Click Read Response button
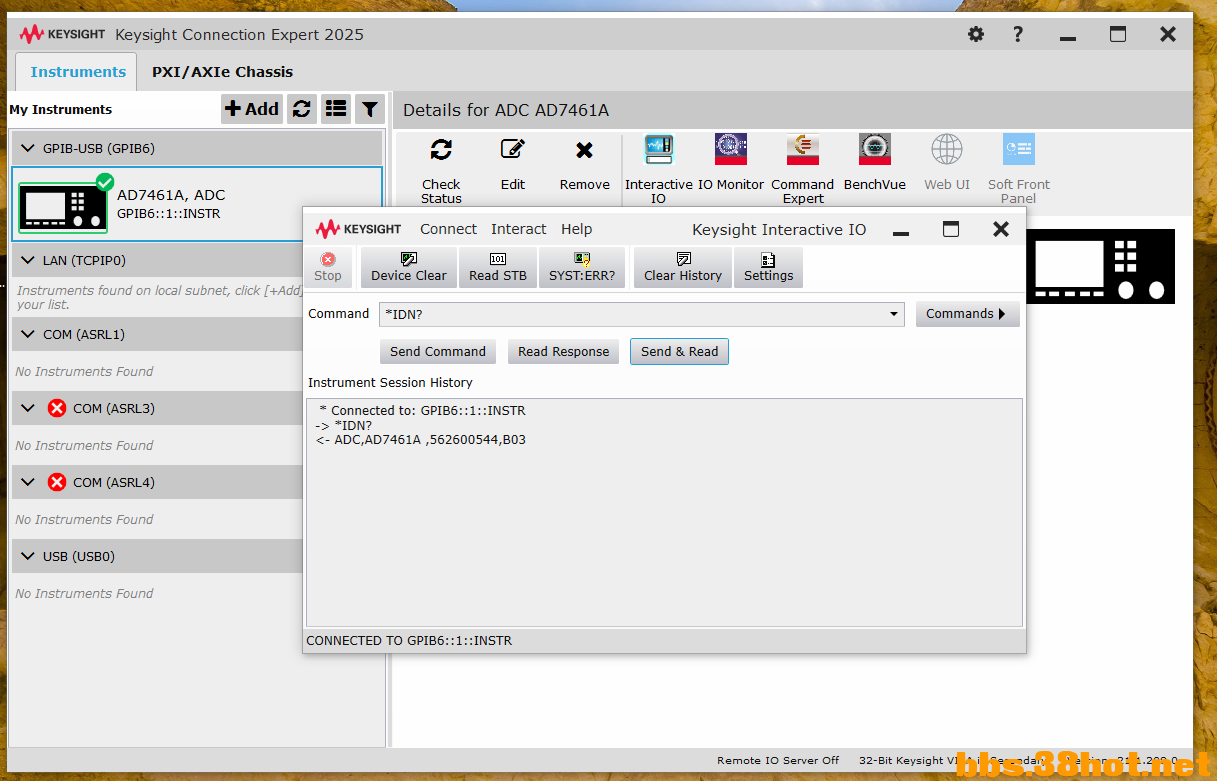The width and height of the screenshot is (1217, 781). pos(563,352)
